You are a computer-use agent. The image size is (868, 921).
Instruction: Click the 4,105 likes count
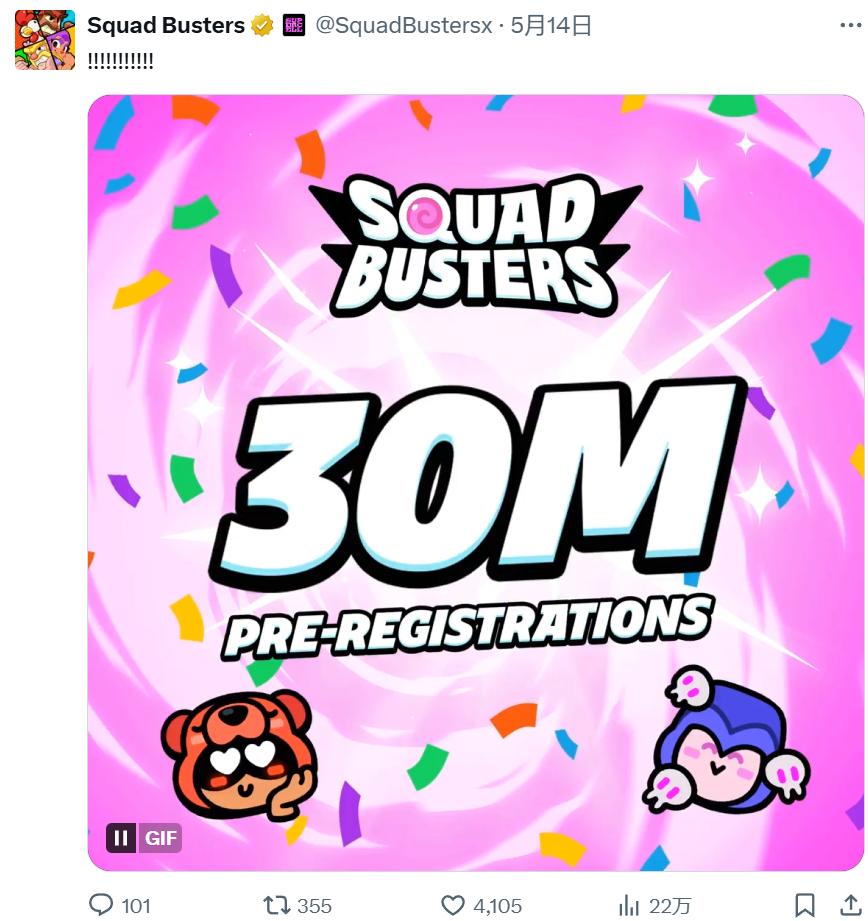click(497, 906)
